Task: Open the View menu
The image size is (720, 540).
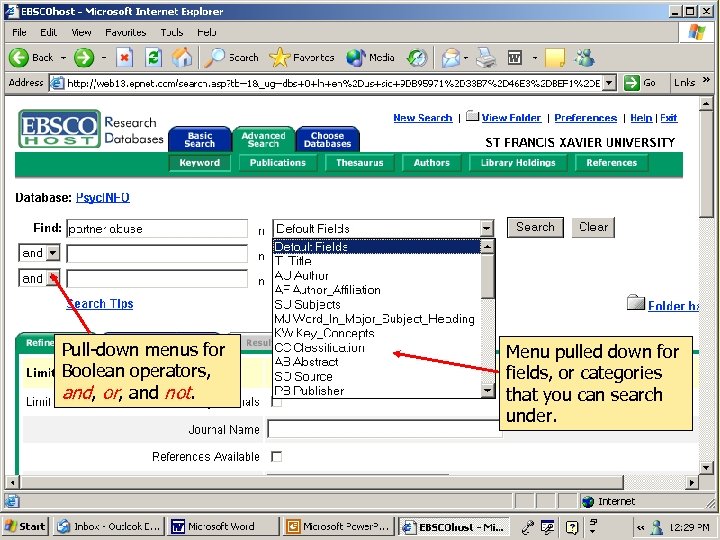Action: [x=81, y=33]
